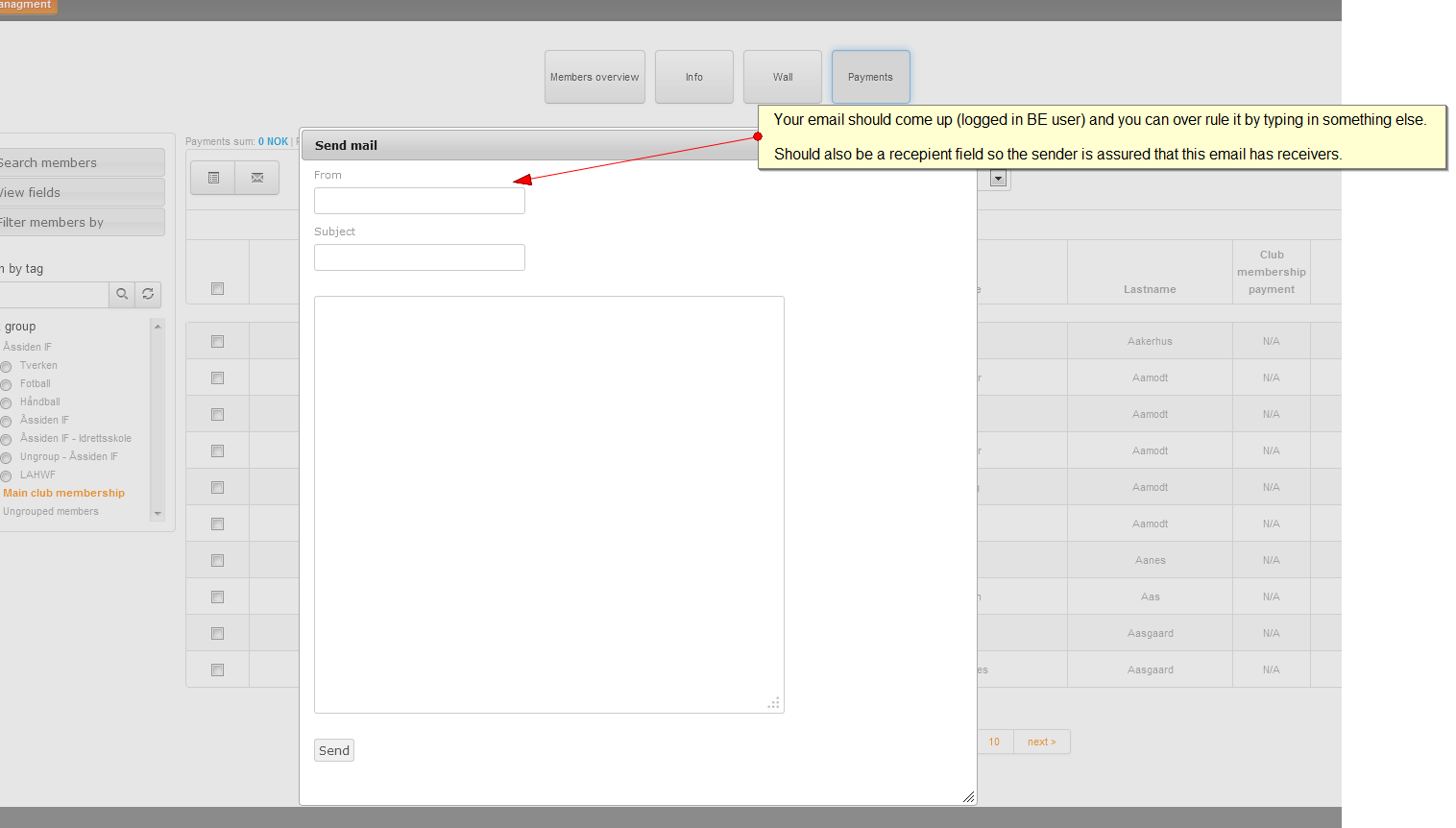Open page 10 of the results
Screen dimensions: 1456x828
994,742
